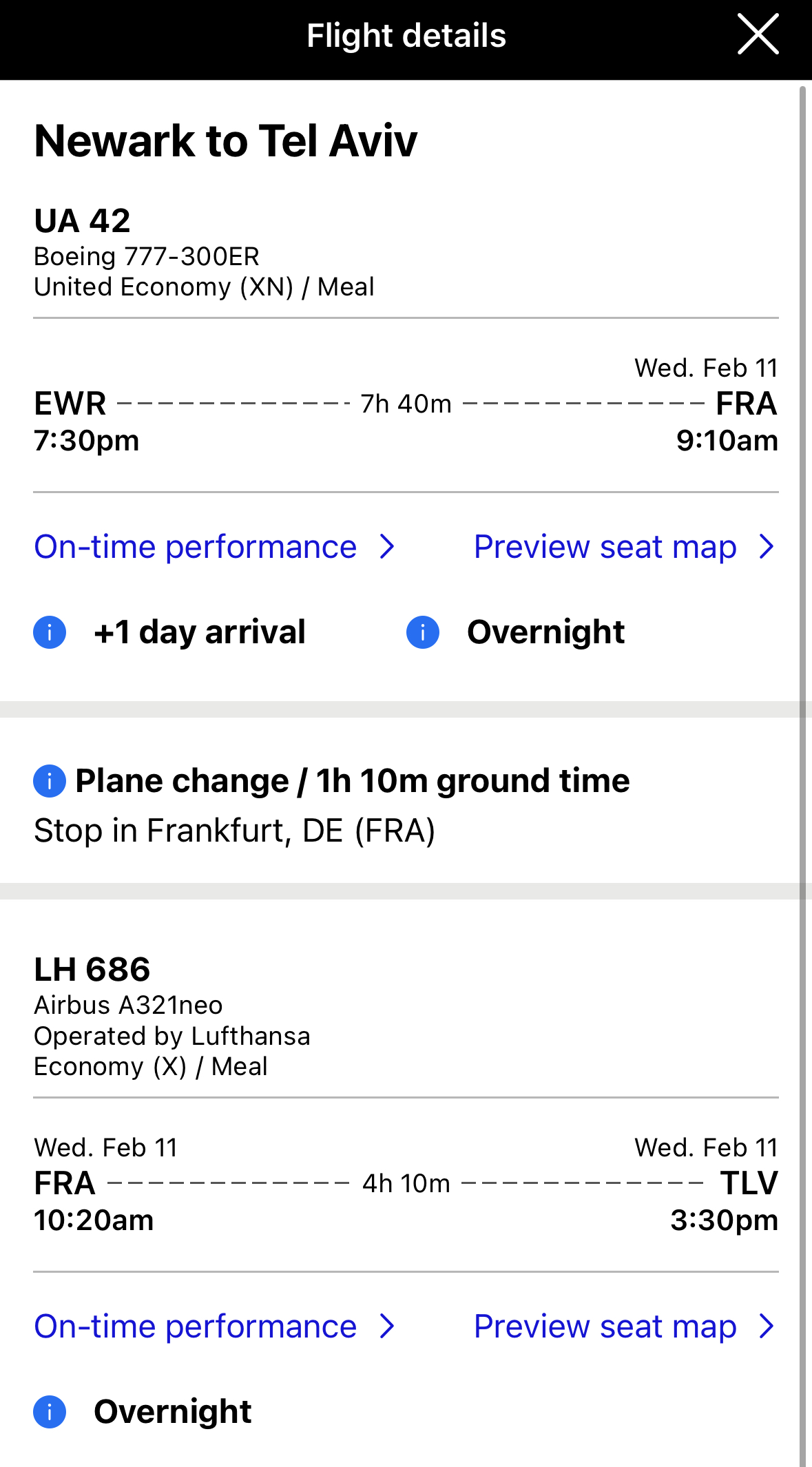Screen dimensions: 812x1467
Task: Tap info icon beside UA 42 Overnight label
Action: pyautogui.click(x=423, y=632)
